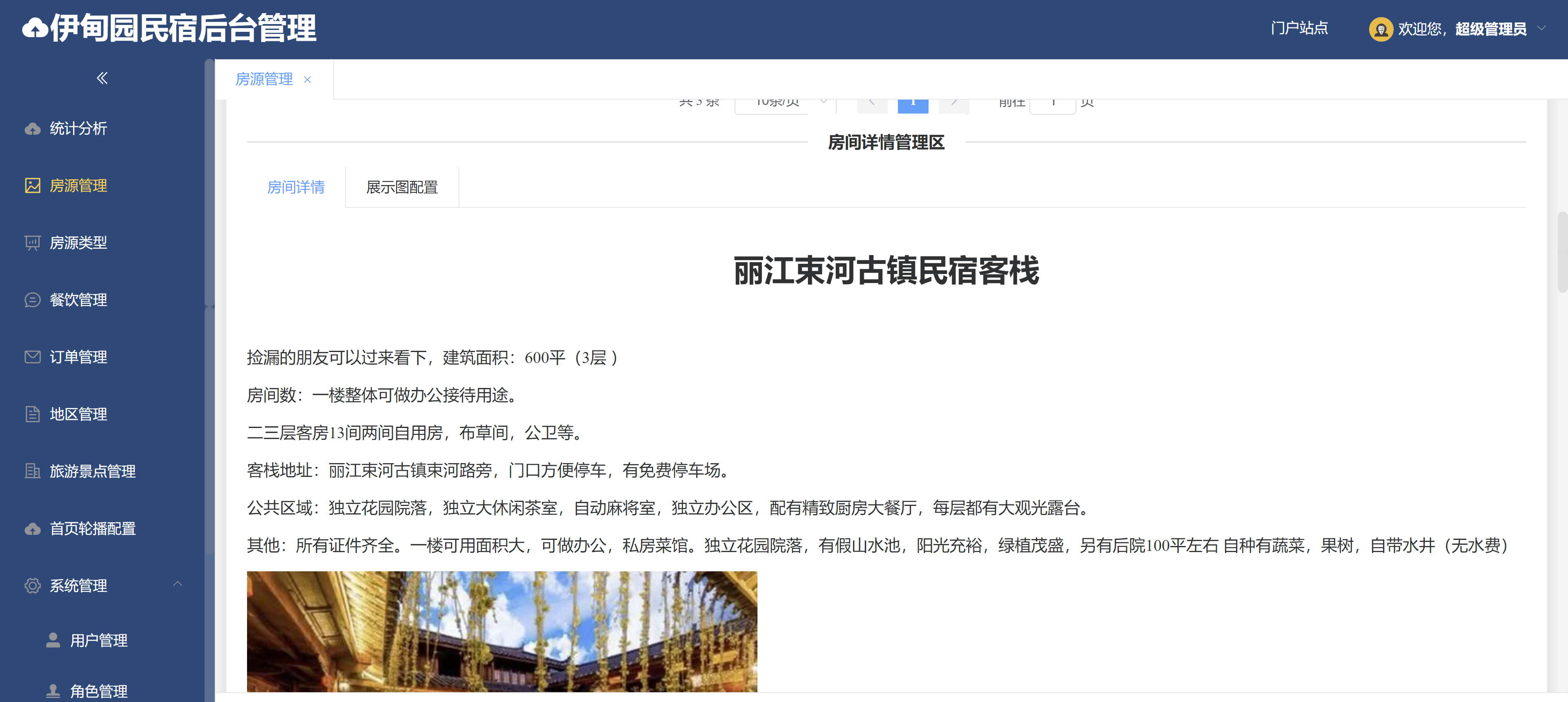Click the jump-to-page input field
The width and height of the screenshot is (1568, 702).
(x=1052, y=106)
